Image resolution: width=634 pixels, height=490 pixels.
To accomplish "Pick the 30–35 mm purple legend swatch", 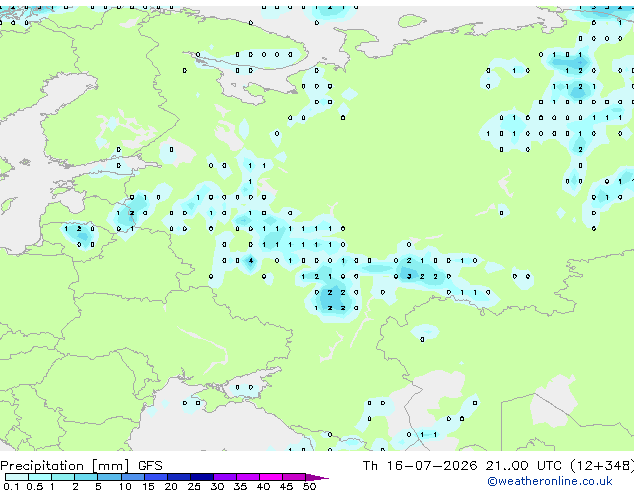I will pyautogui.click(x=225, y=477).
